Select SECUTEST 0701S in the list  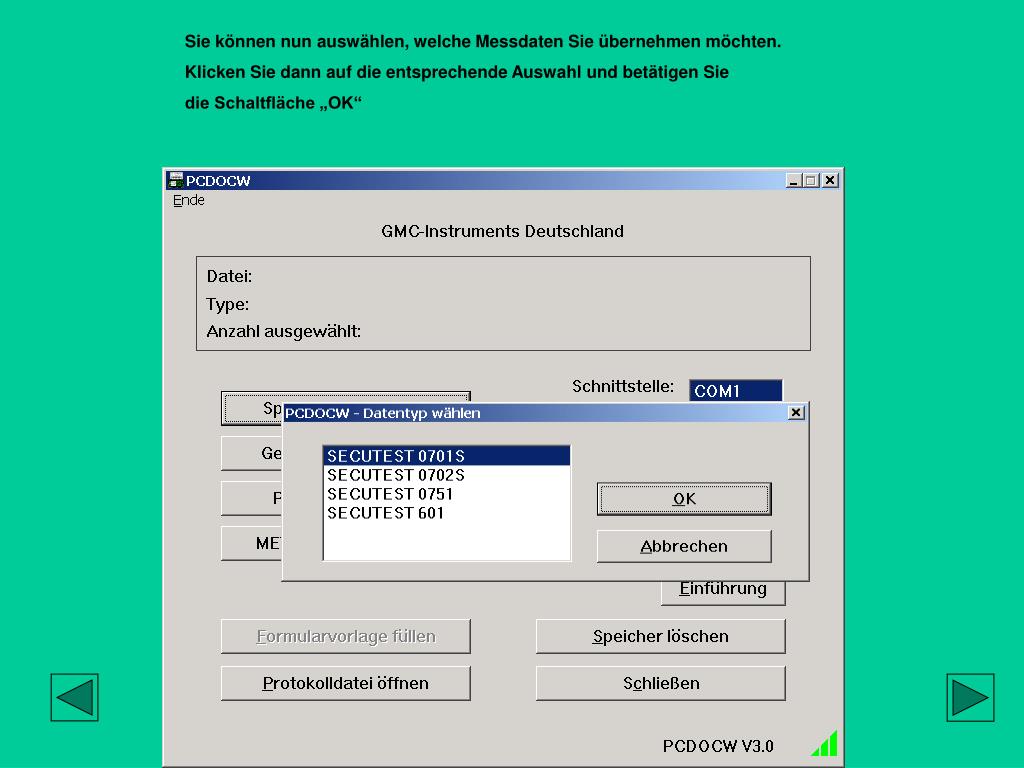click(447, 456)
